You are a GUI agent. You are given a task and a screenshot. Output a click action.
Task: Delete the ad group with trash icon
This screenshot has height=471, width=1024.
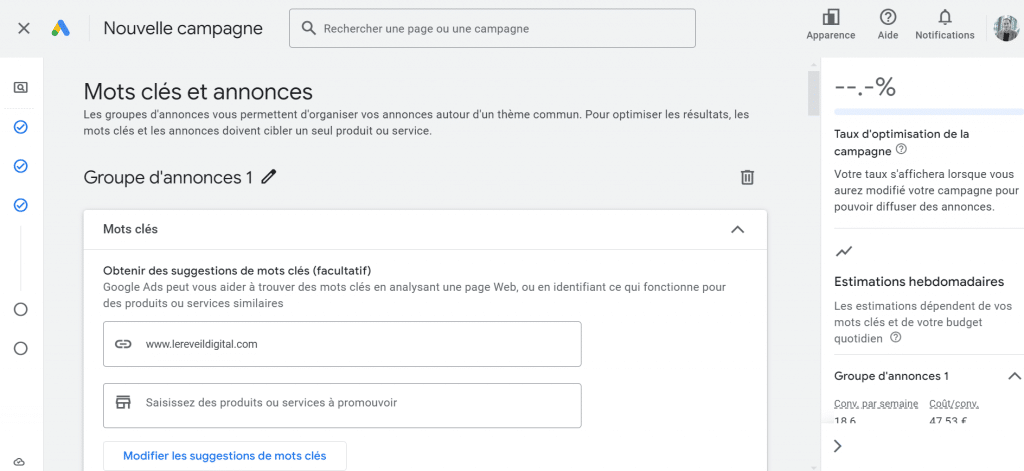[x=748, y=177]
